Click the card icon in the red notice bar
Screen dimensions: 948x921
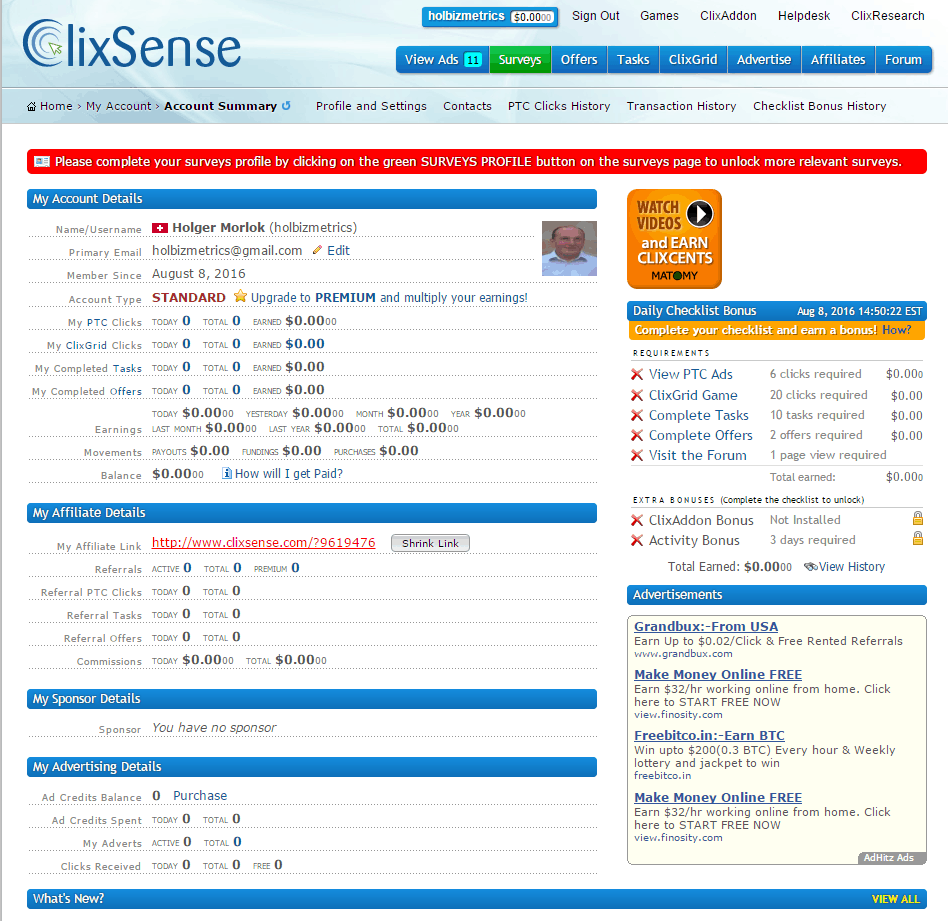pyautogui.click(x=42, y=161)
